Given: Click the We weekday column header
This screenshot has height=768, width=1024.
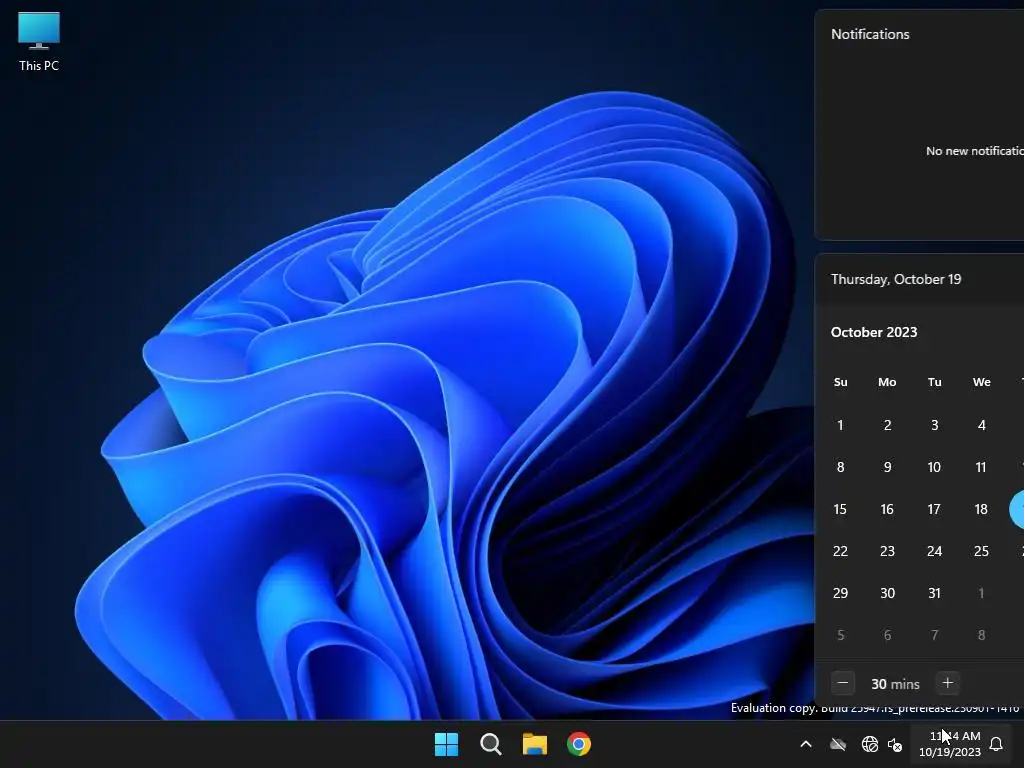Looking at the screenshot, I should point(982,382).
